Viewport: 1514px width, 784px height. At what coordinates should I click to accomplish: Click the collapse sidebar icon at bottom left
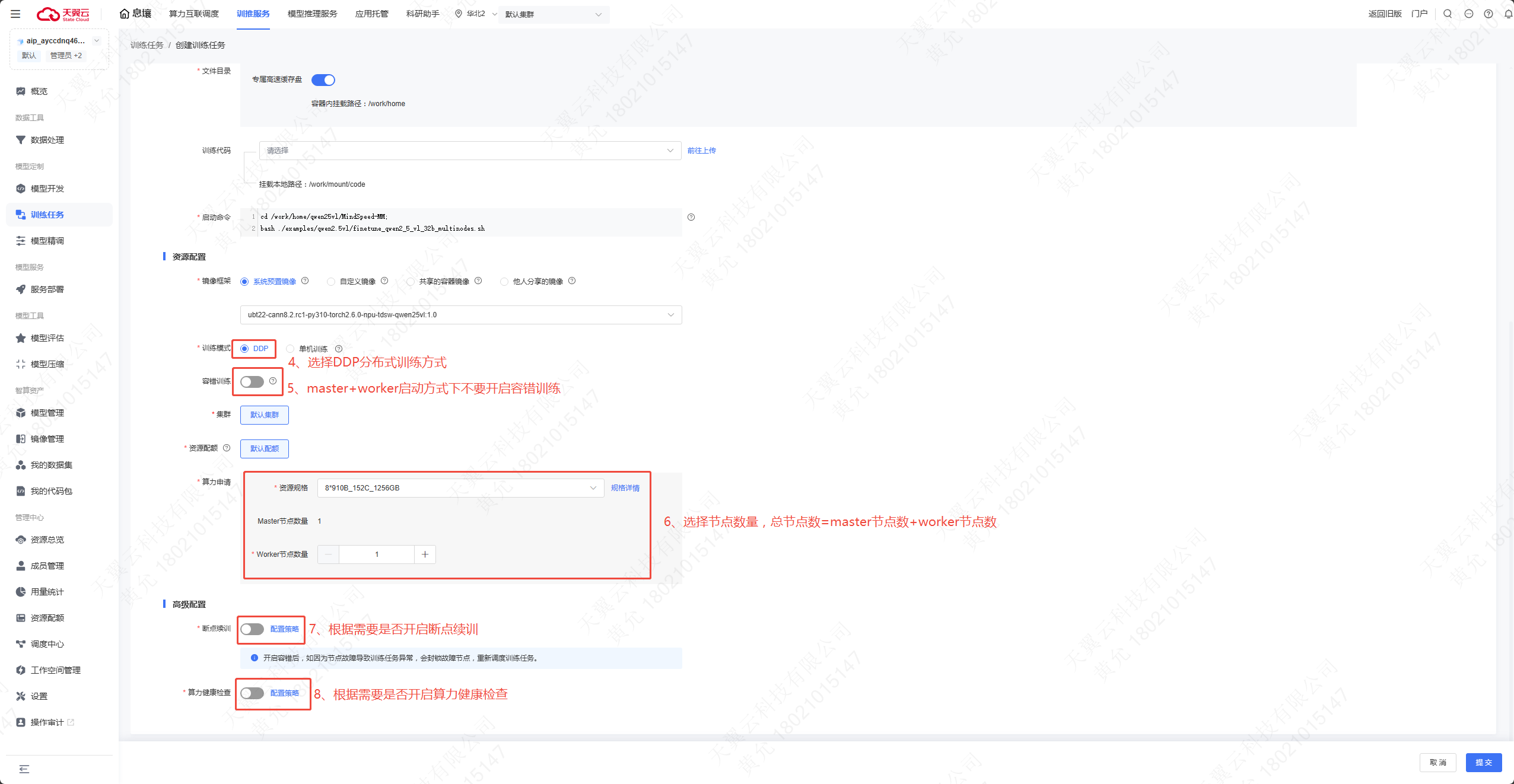24,769
